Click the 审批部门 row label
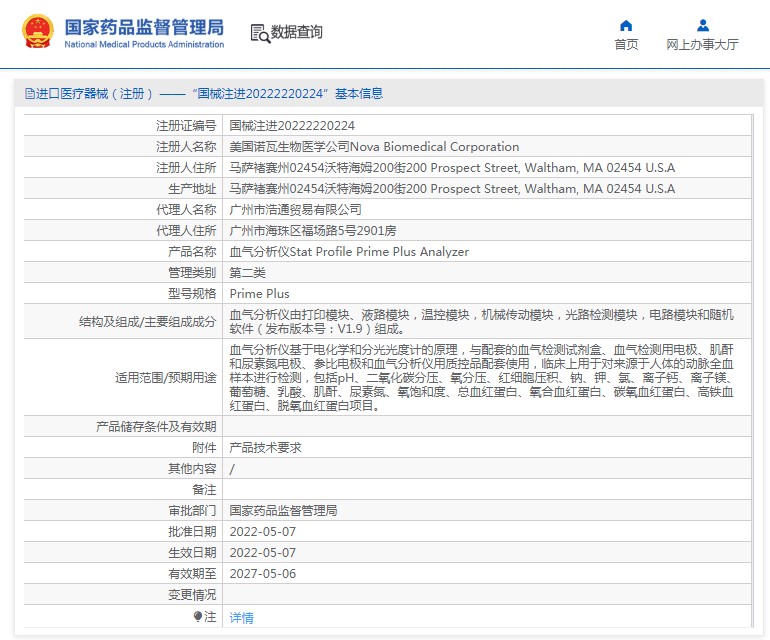This screenshot has height=640, width=770. pyautogui.click(x=192, y=511)
